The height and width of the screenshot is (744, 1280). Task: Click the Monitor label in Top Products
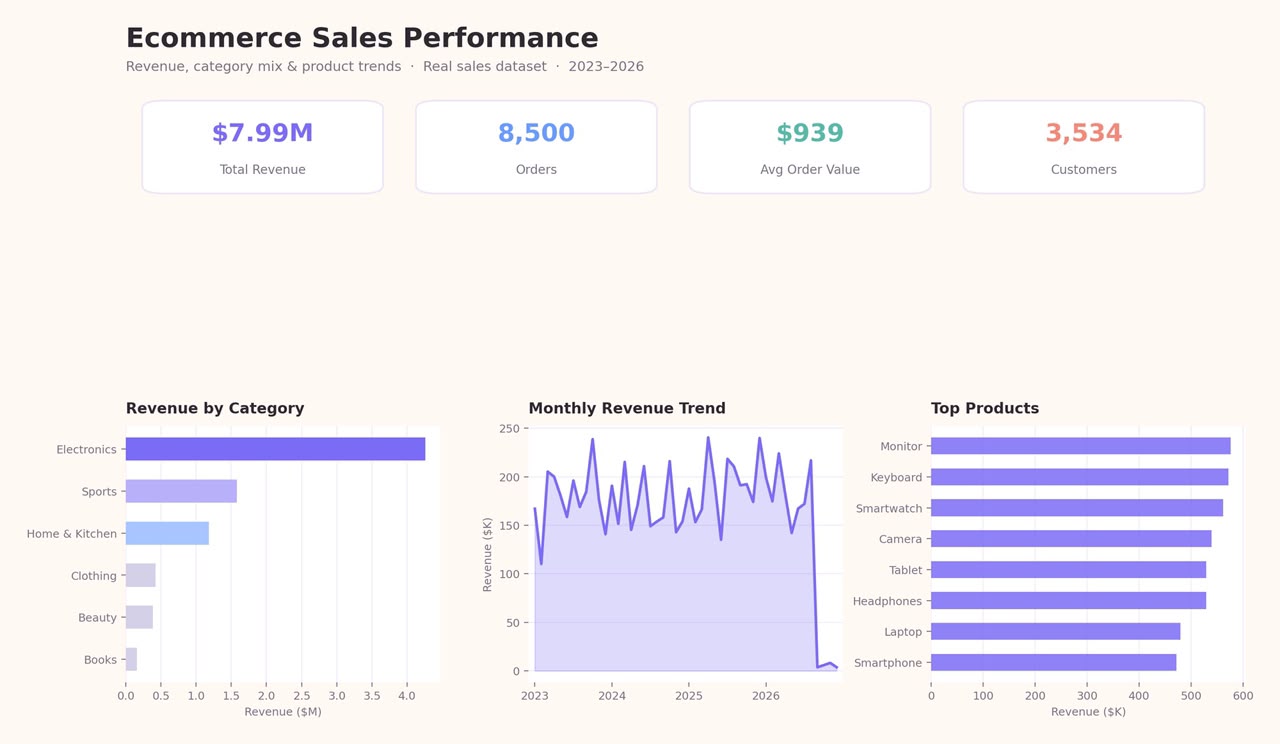point(901,447)
